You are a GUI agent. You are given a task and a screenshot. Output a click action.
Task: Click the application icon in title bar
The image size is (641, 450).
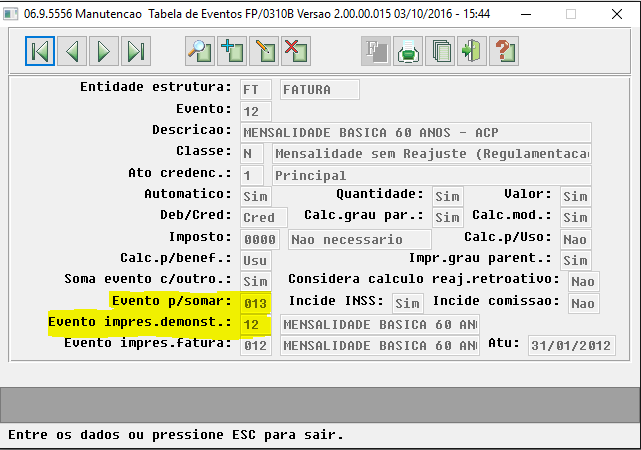pos(10,14)
